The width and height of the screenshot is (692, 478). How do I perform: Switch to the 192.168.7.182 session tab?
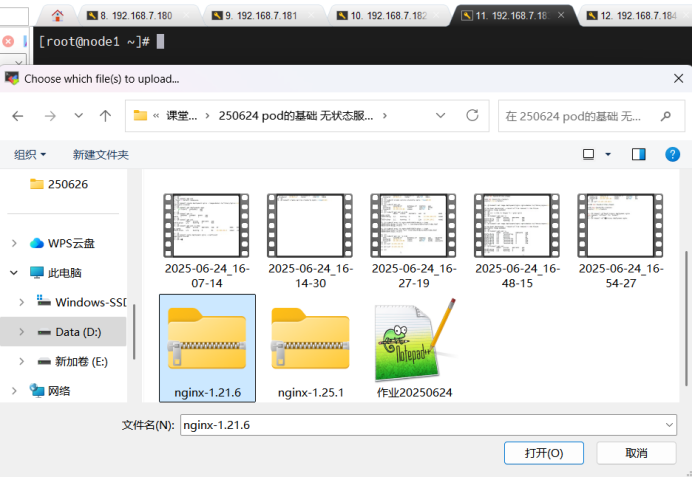pos(387,16)
